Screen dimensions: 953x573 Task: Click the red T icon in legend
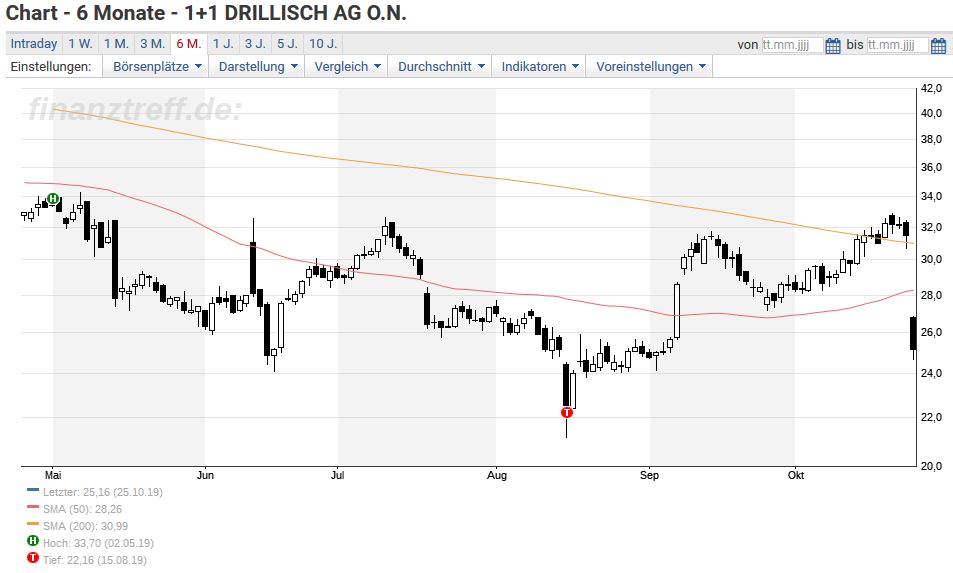click(x=33, y=558)
